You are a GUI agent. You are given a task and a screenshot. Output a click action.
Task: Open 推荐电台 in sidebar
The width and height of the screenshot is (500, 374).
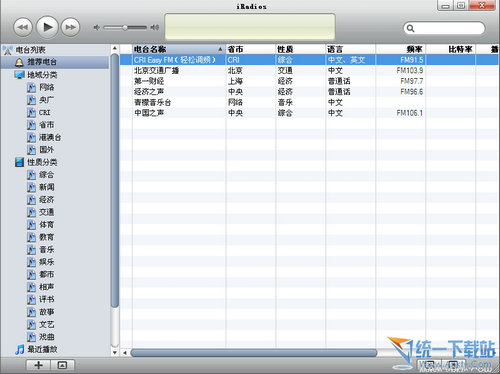42,62
